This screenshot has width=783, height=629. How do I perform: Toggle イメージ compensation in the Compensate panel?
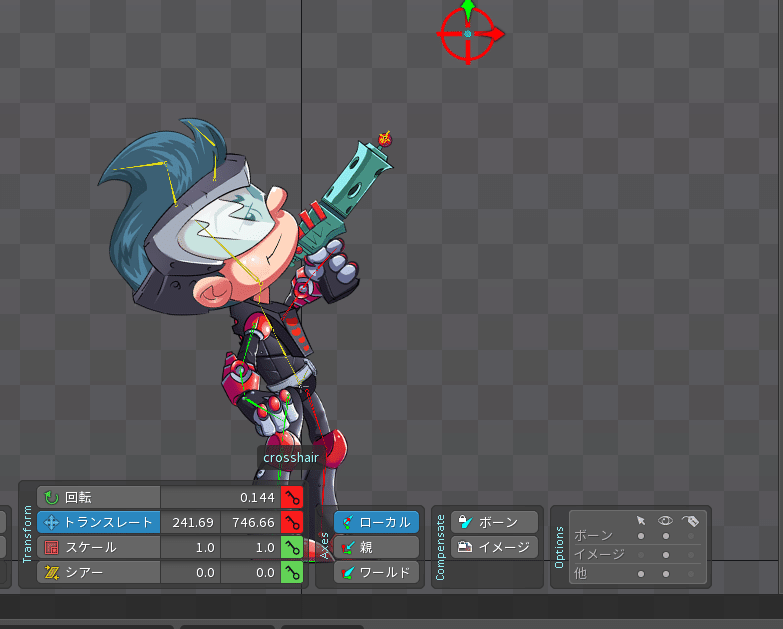494,547
